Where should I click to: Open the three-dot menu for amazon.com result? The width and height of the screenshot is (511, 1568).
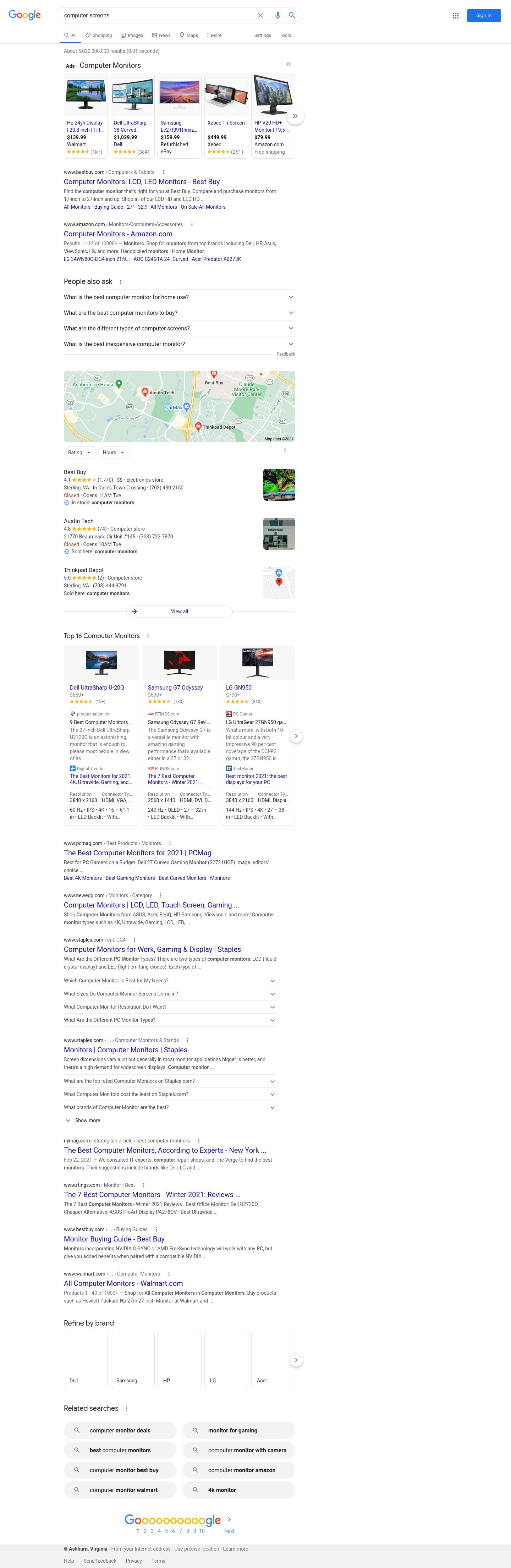[x=192, y=225]
